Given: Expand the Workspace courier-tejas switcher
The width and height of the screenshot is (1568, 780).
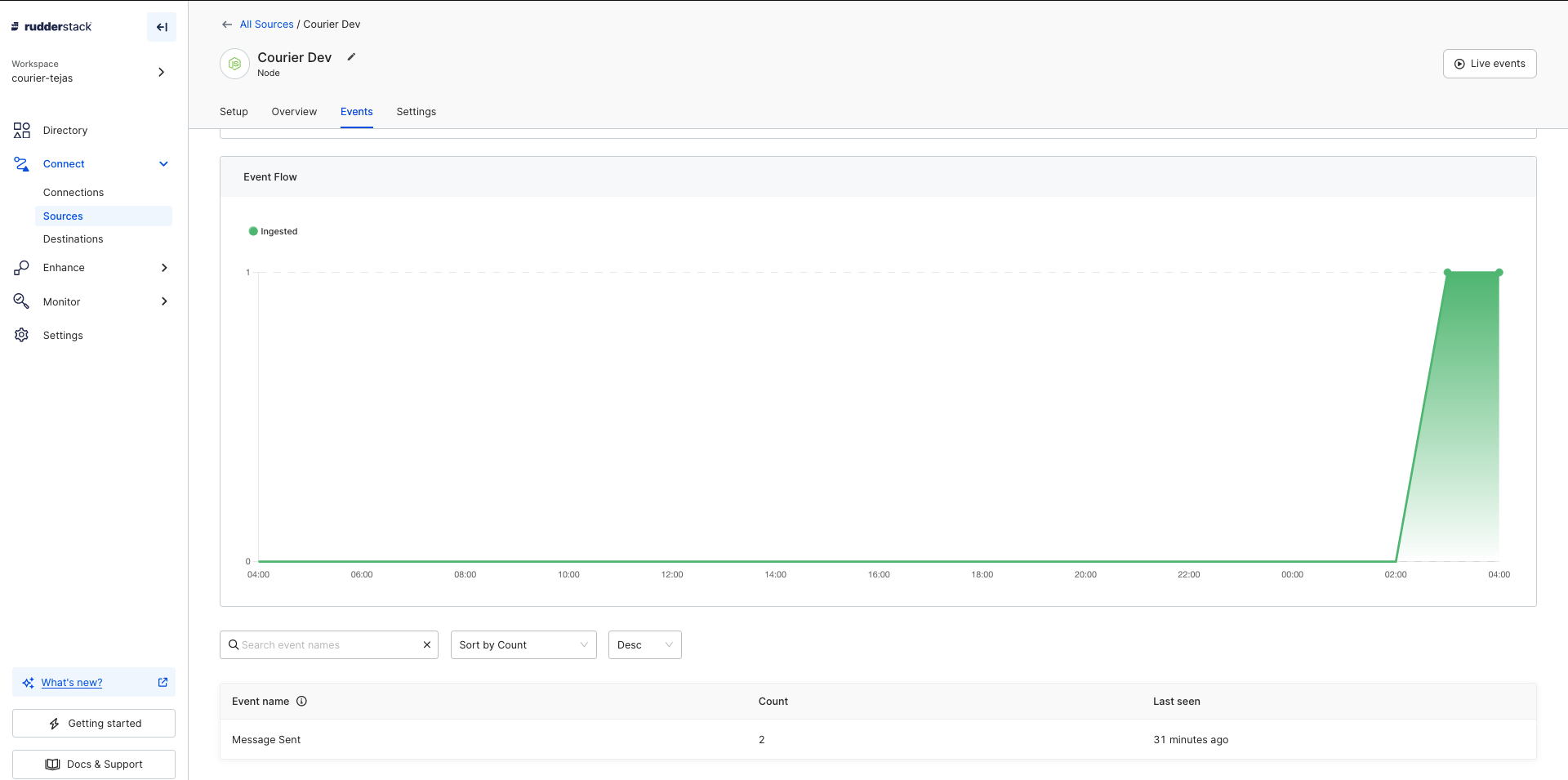Looking at the screenshot, I should point(161,72).
